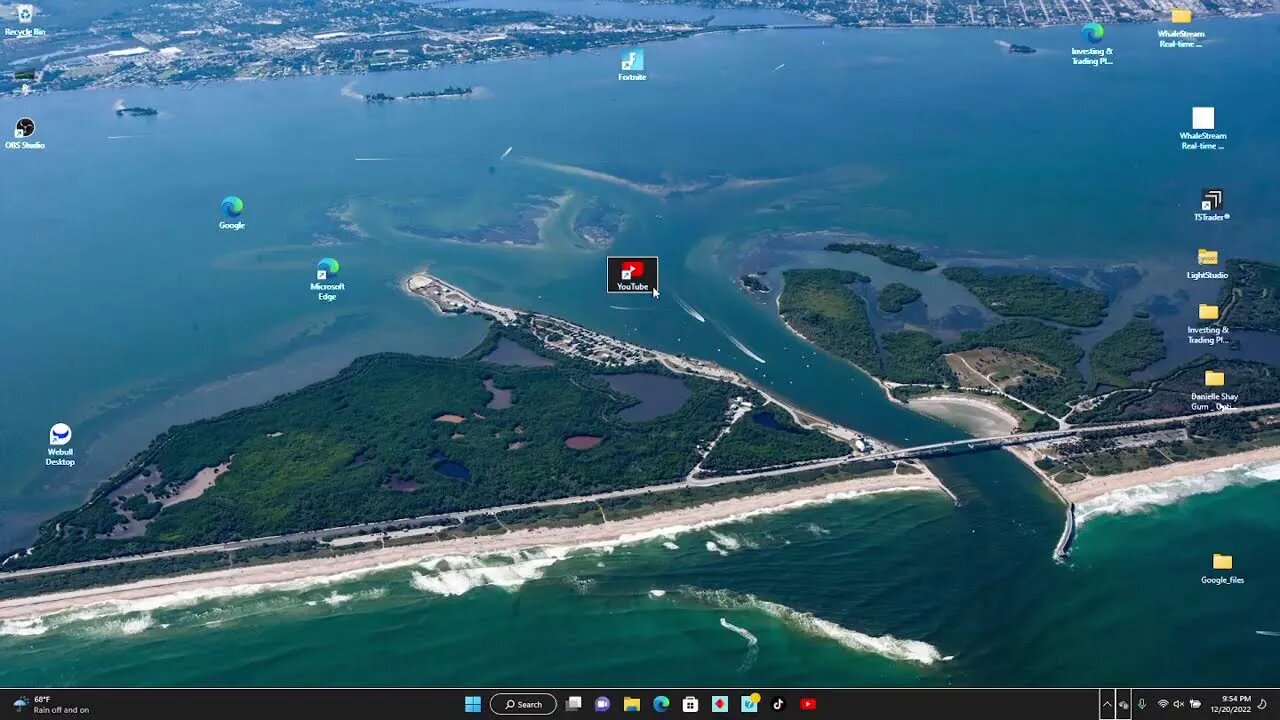
Task: Open File Explorer from the taskbar
Action: pyautogui.click(x=632, y=704)
